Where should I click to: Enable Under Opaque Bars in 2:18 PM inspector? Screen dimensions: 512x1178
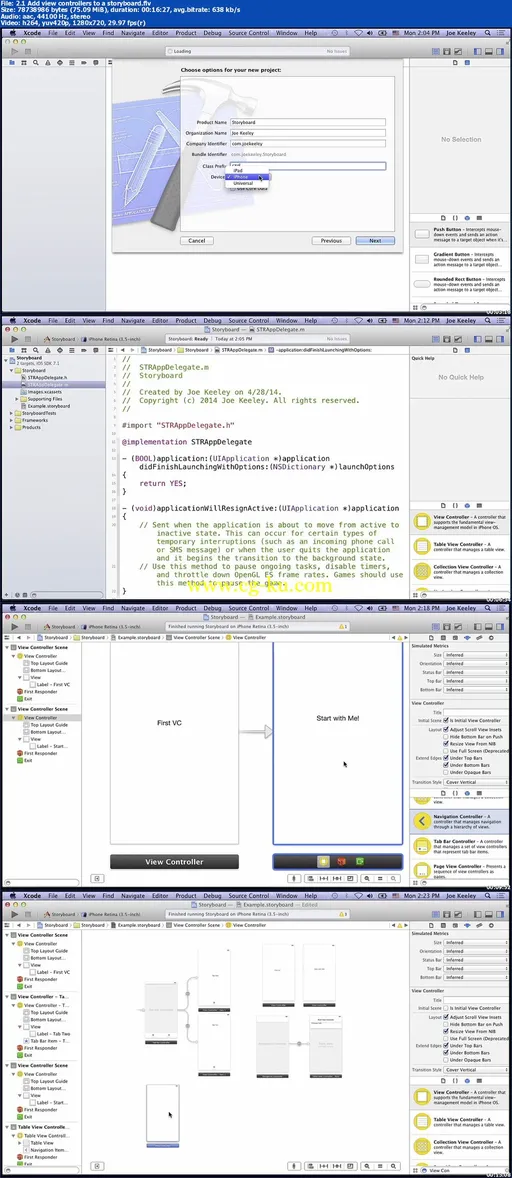(x=447, y=772)
